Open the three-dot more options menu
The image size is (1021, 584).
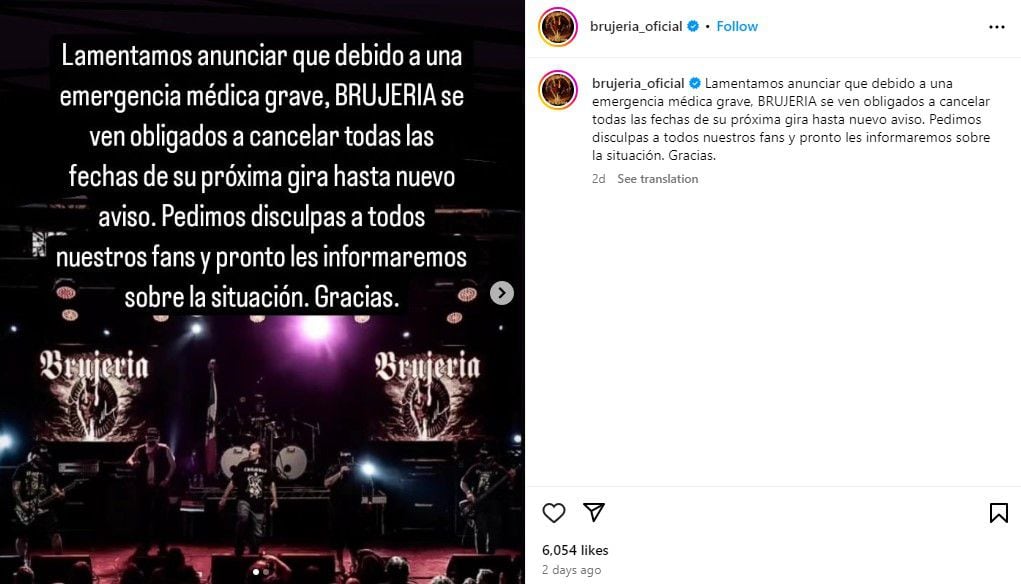[x=996, y=27]
